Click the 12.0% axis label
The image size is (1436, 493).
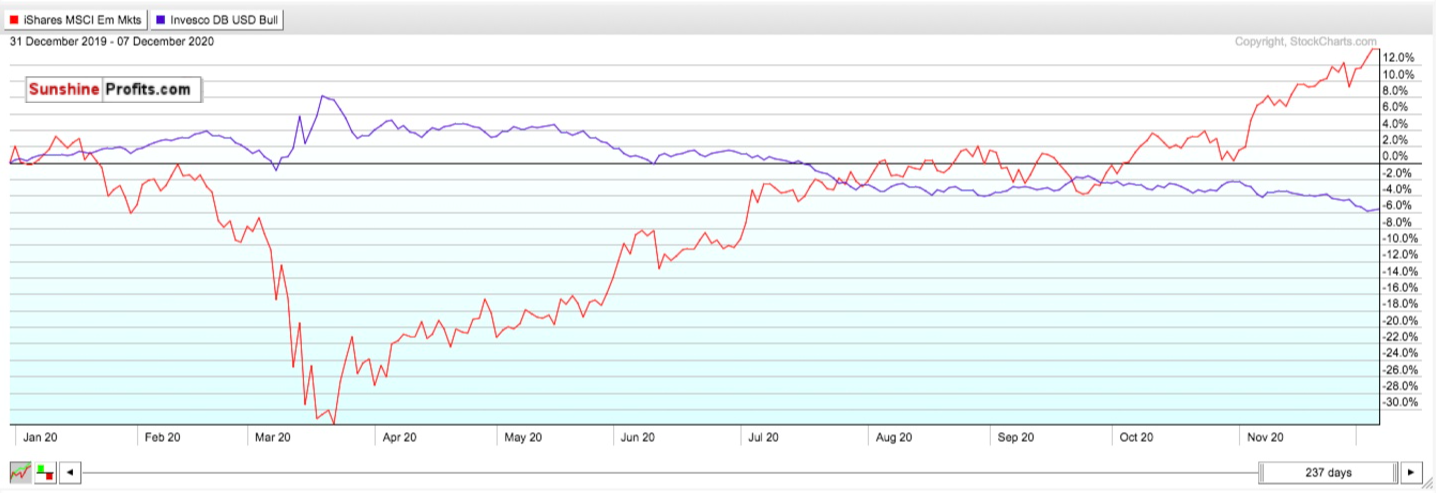tap(1398, 58)
